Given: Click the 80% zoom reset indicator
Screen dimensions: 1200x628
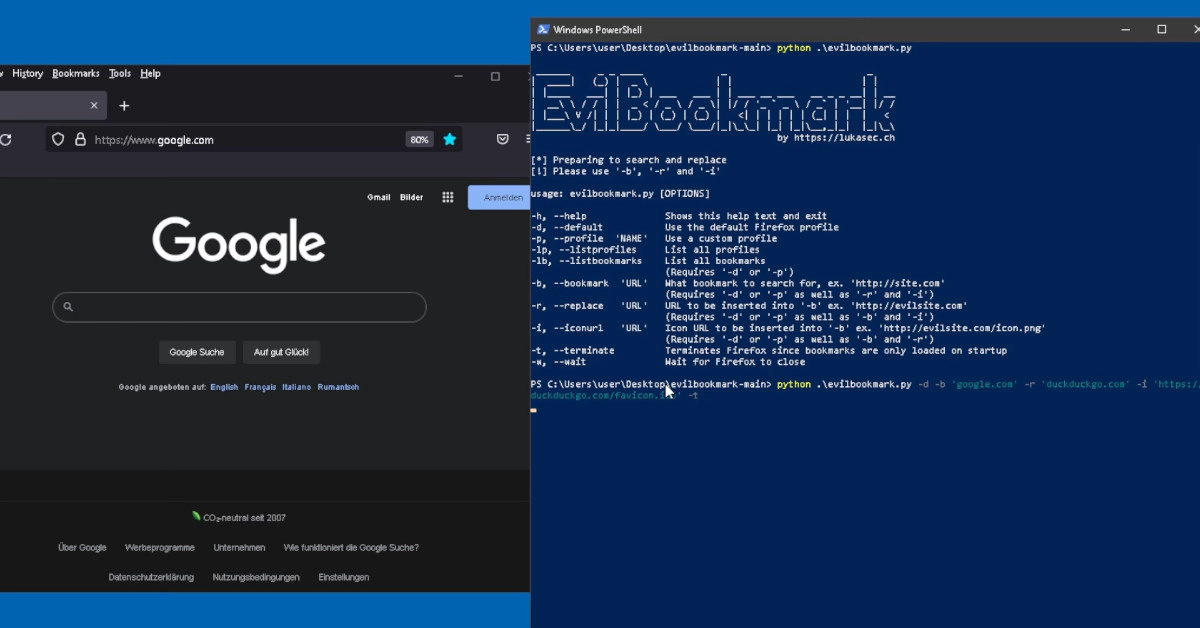Looking at the screenshot, I should pos(419,139).
